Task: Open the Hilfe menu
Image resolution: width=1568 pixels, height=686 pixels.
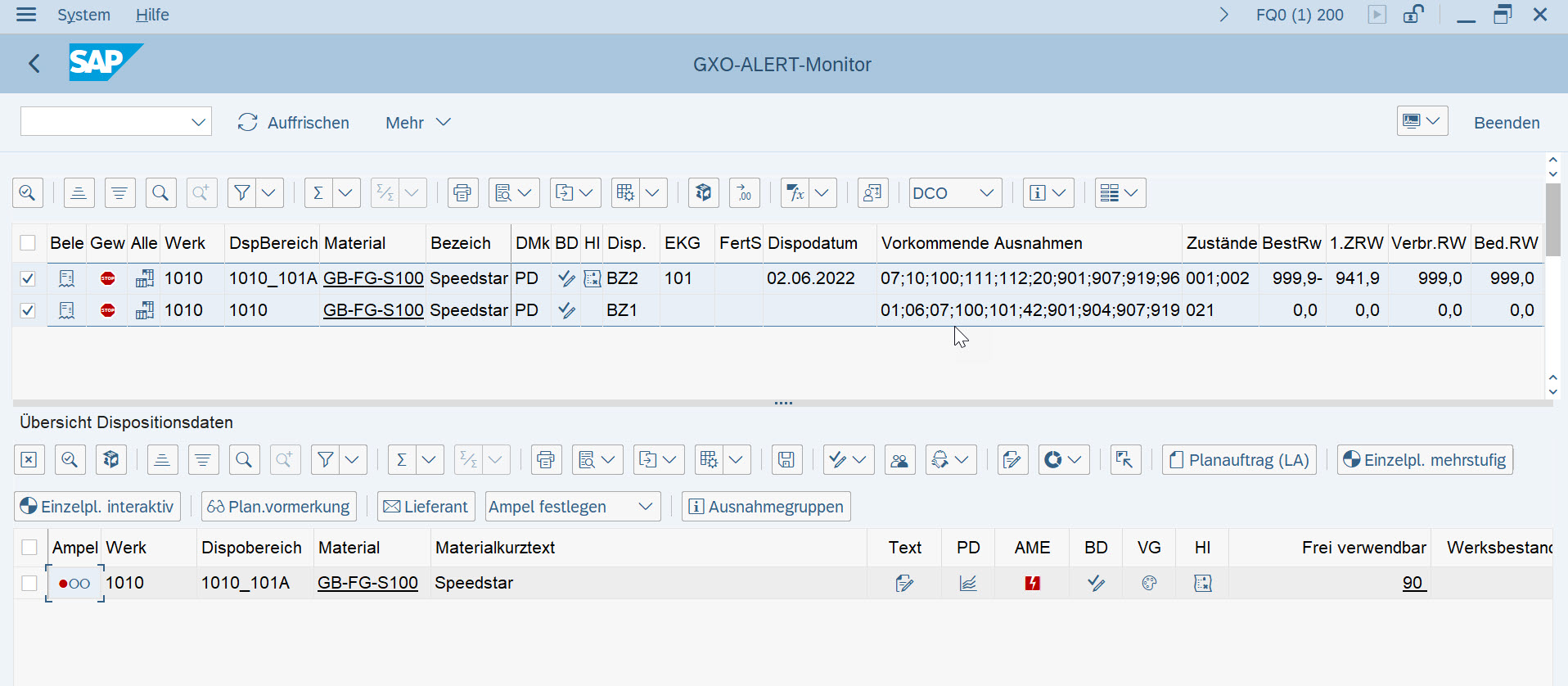Action: 152,15
